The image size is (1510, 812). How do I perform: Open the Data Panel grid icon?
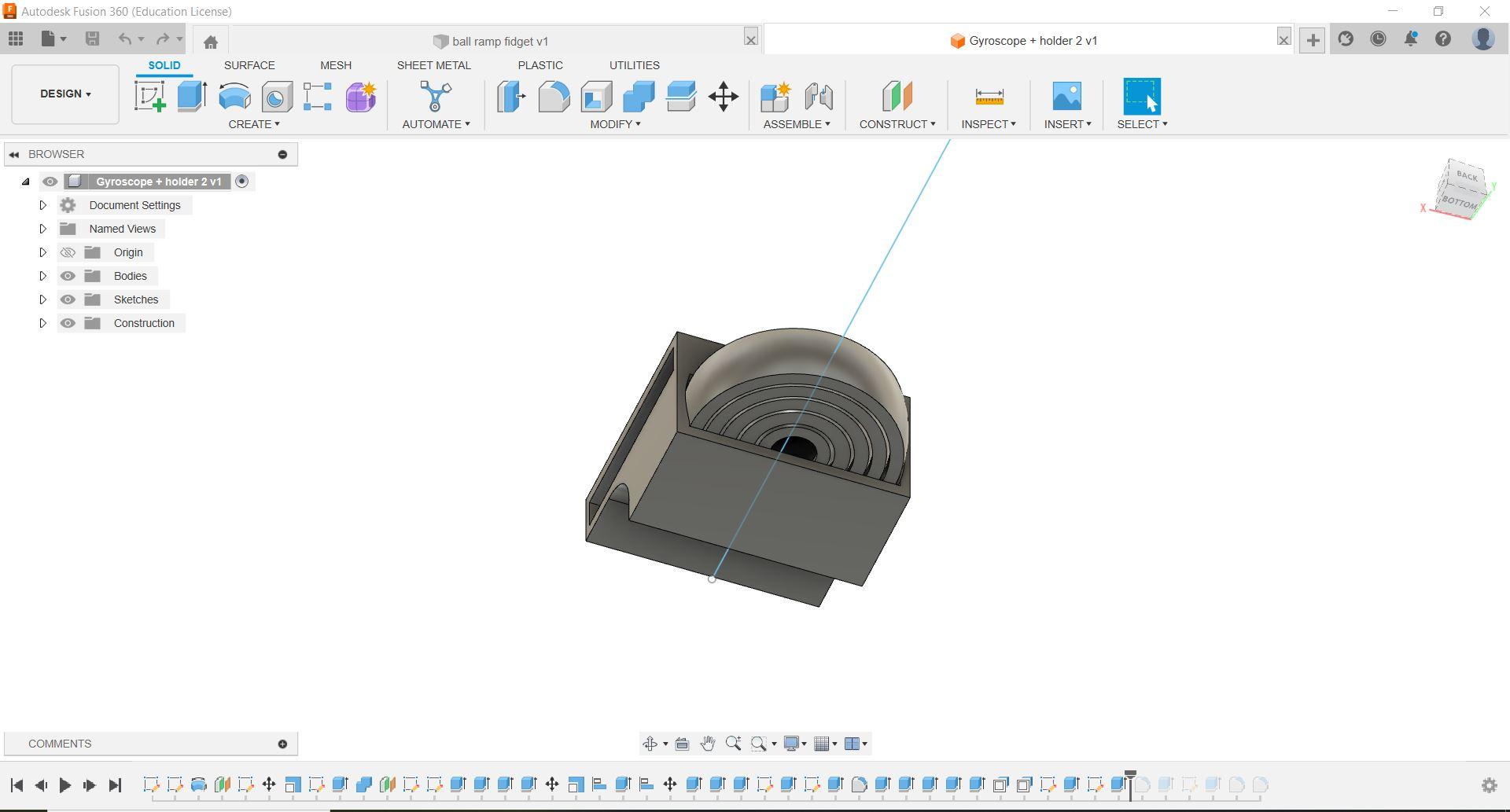point(16,39)
